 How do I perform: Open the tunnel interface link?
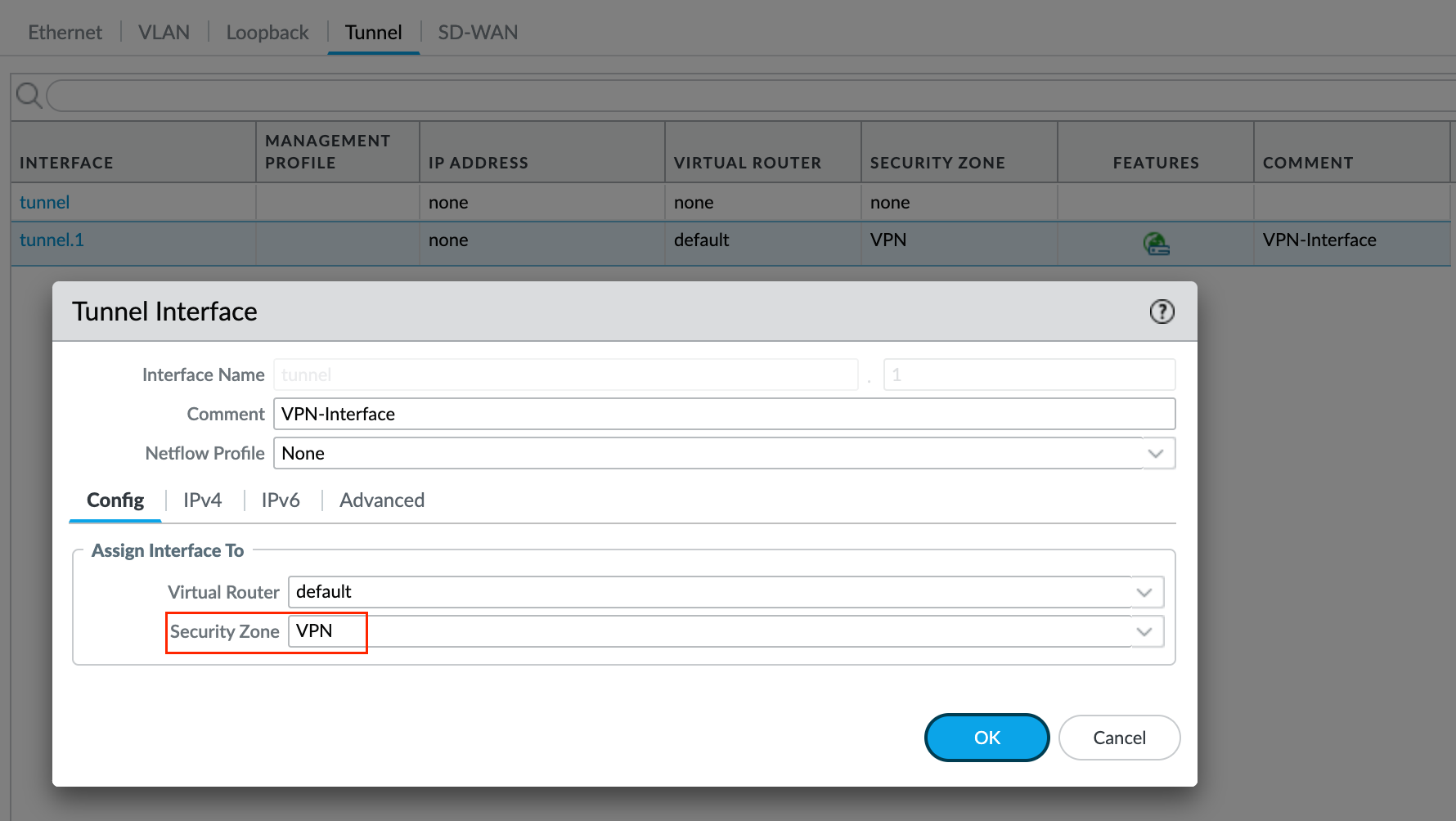point(44,202)
